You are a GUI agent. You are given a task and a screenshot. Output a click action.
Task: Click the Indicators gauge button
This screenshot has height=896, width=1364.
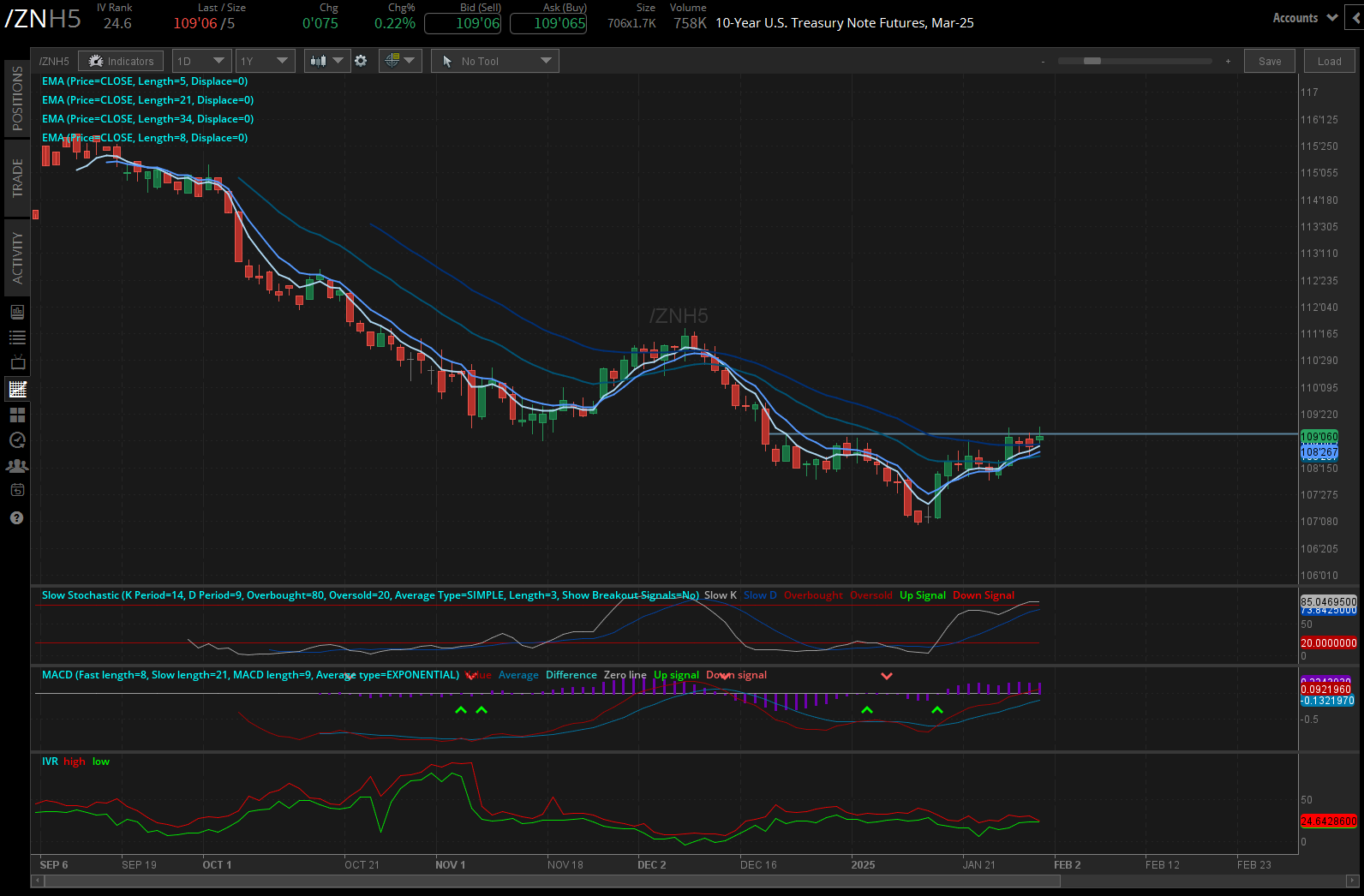pos(121,61)
